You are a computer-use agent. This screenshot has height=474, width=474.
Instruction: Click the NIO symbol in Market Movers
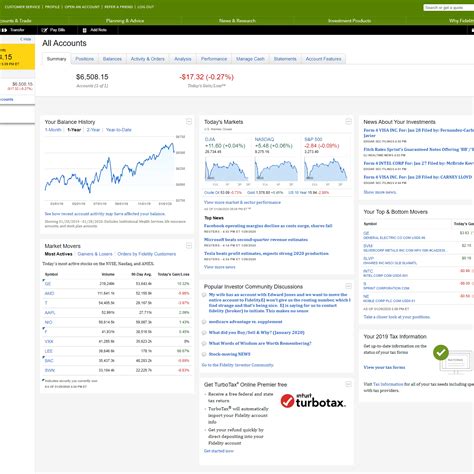point(48,322)
